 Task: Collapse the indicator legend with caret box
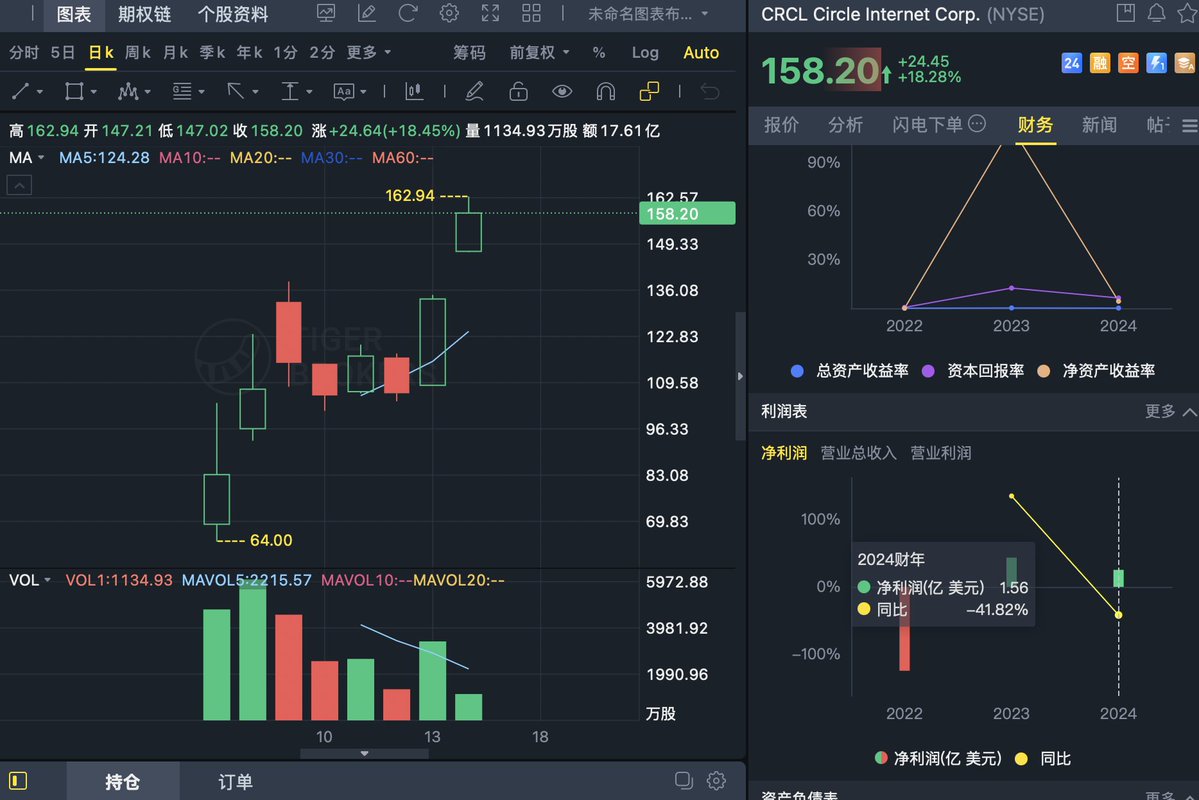click(19, 185)
